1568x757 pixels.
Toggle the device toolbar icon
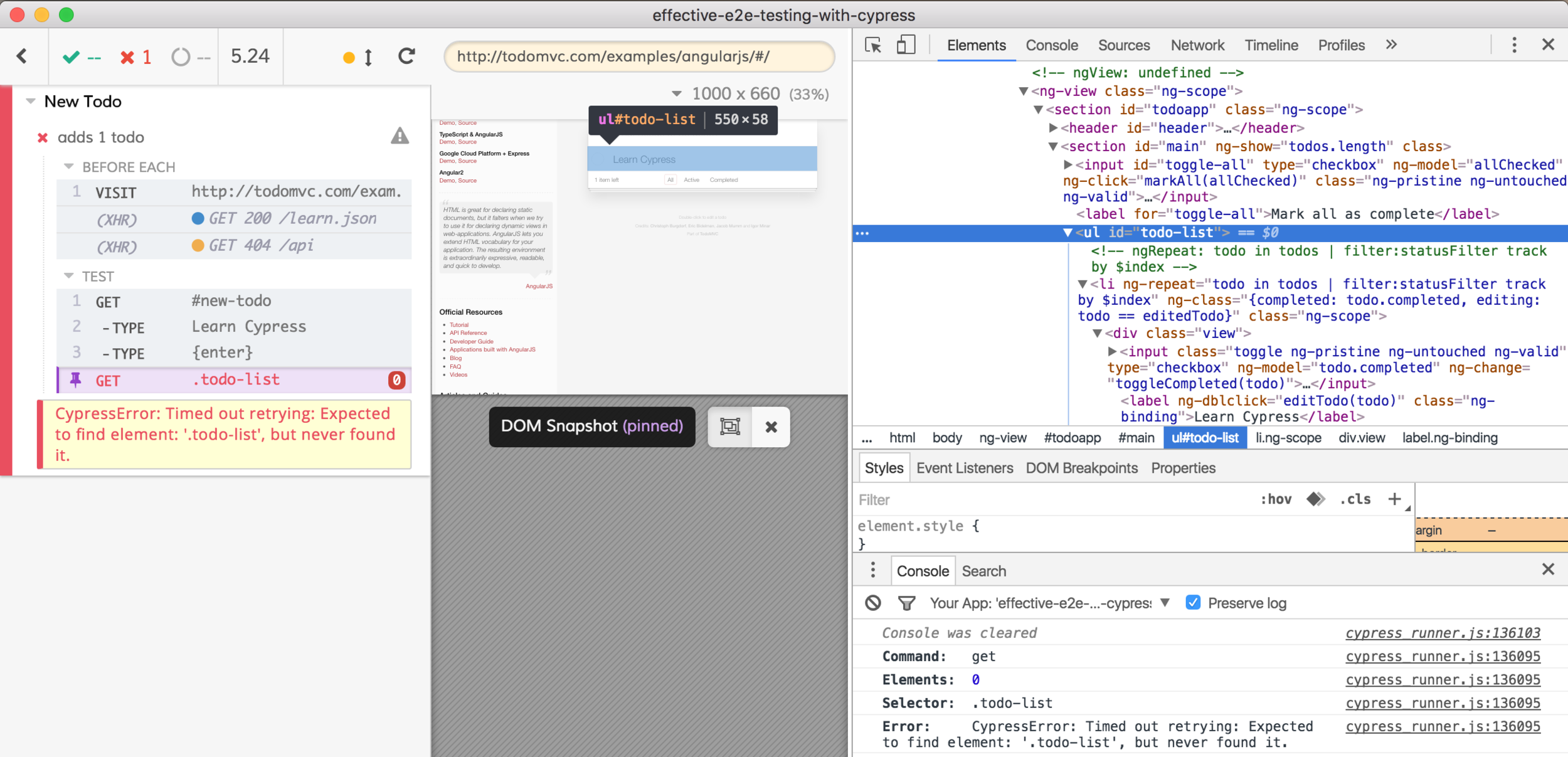pyautogui.click(x=905, y=45)
